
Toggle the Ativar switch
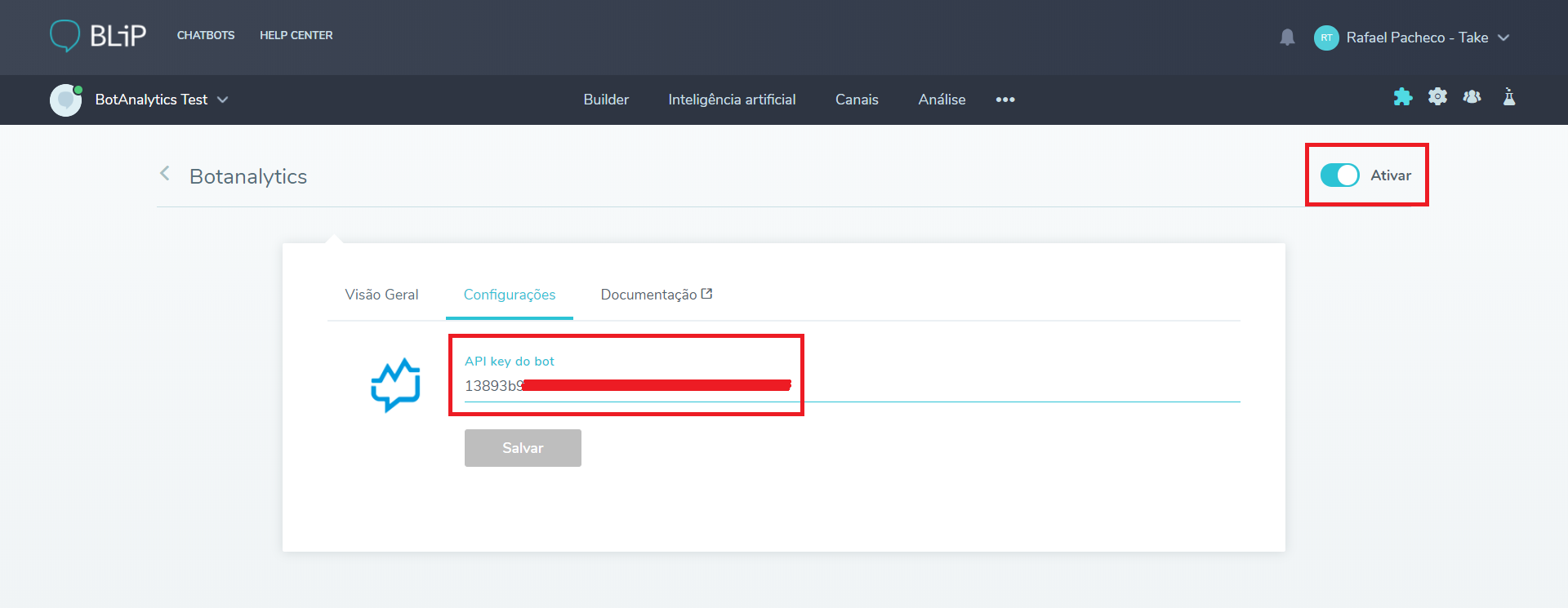tap(1339, 175)
